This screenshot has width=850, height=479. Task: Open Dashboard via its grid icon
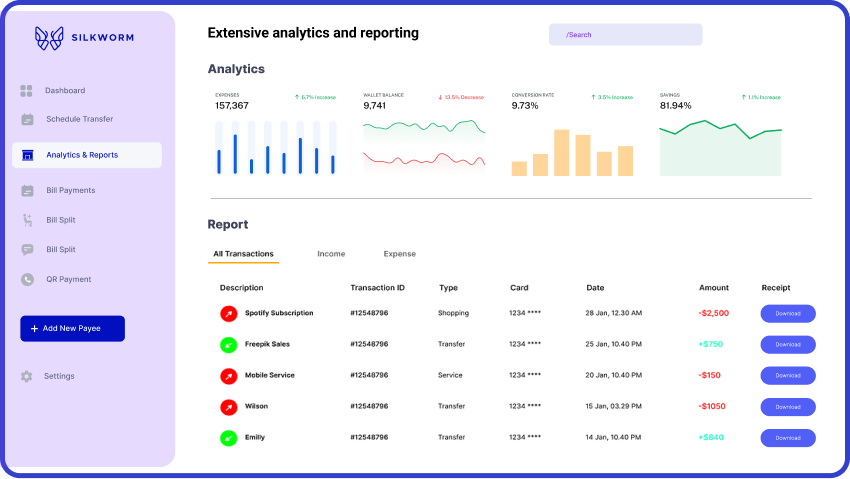tap(27, 91)
